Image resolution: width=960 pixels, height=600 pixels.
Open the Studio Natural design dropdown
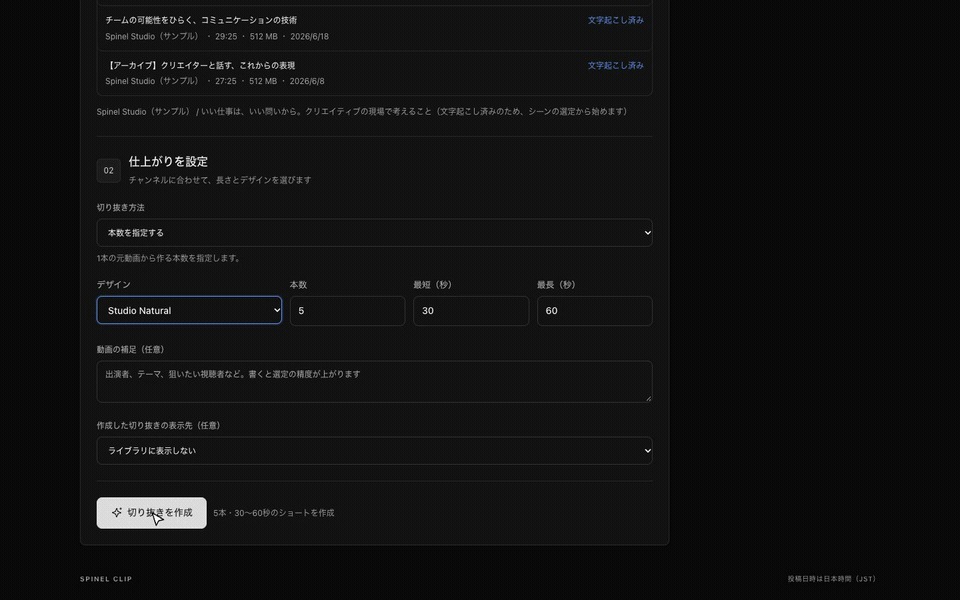(189, 310)
